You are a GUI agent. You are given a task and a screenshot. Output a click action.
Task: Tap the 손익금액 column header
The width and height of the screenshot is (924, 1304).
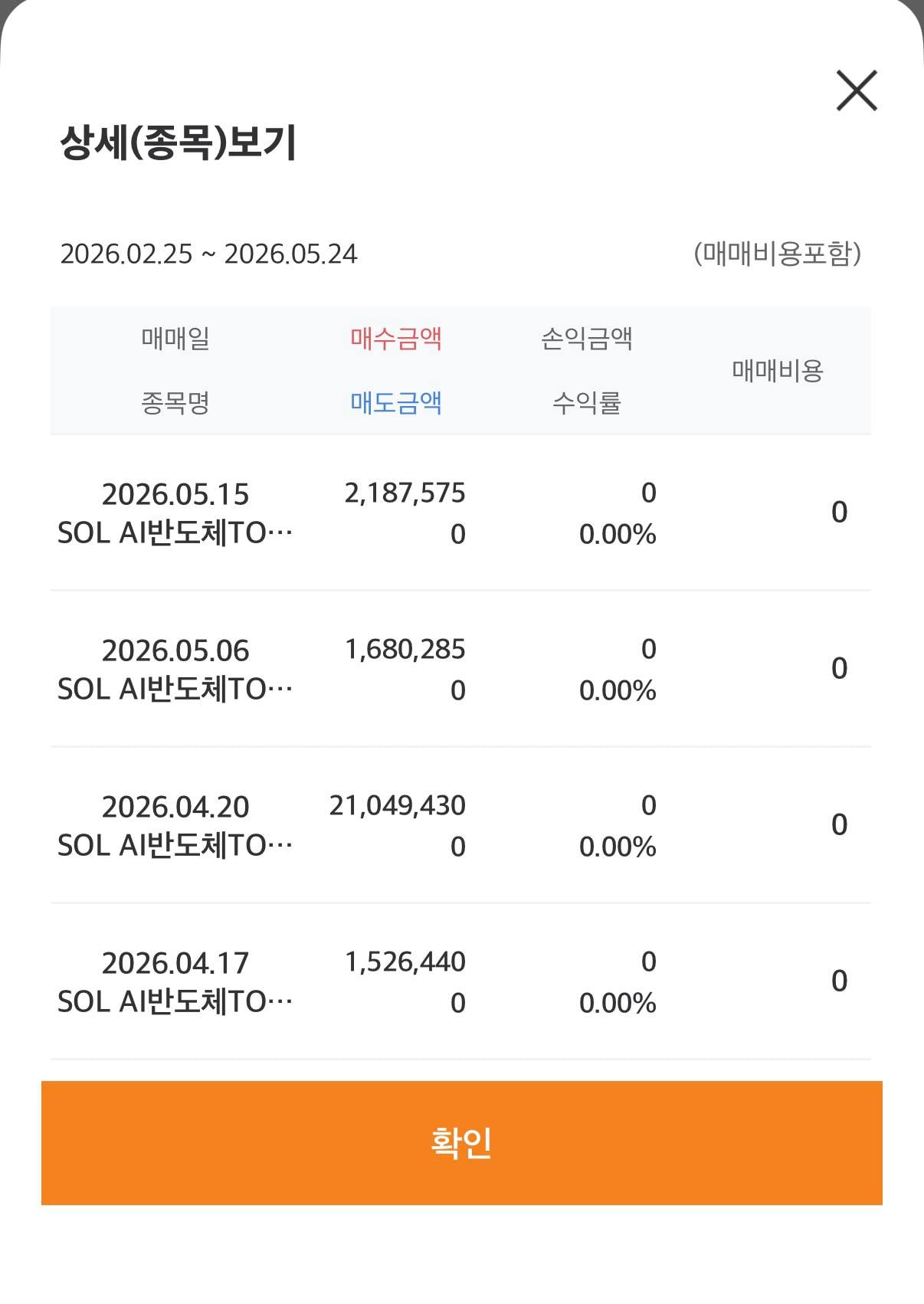coord(587,338)
